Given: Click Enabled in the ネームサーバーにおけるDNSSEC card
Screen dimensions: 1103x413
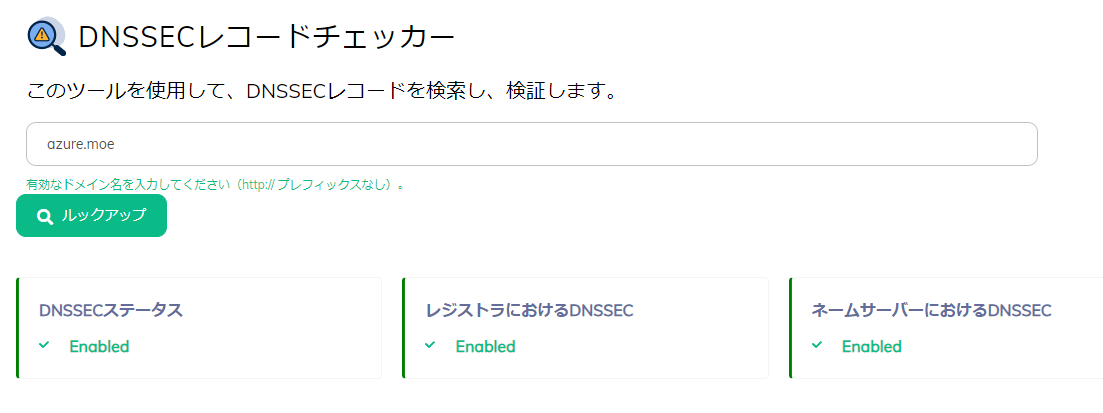Looking at the screenshot, I should tap(871, 347).
